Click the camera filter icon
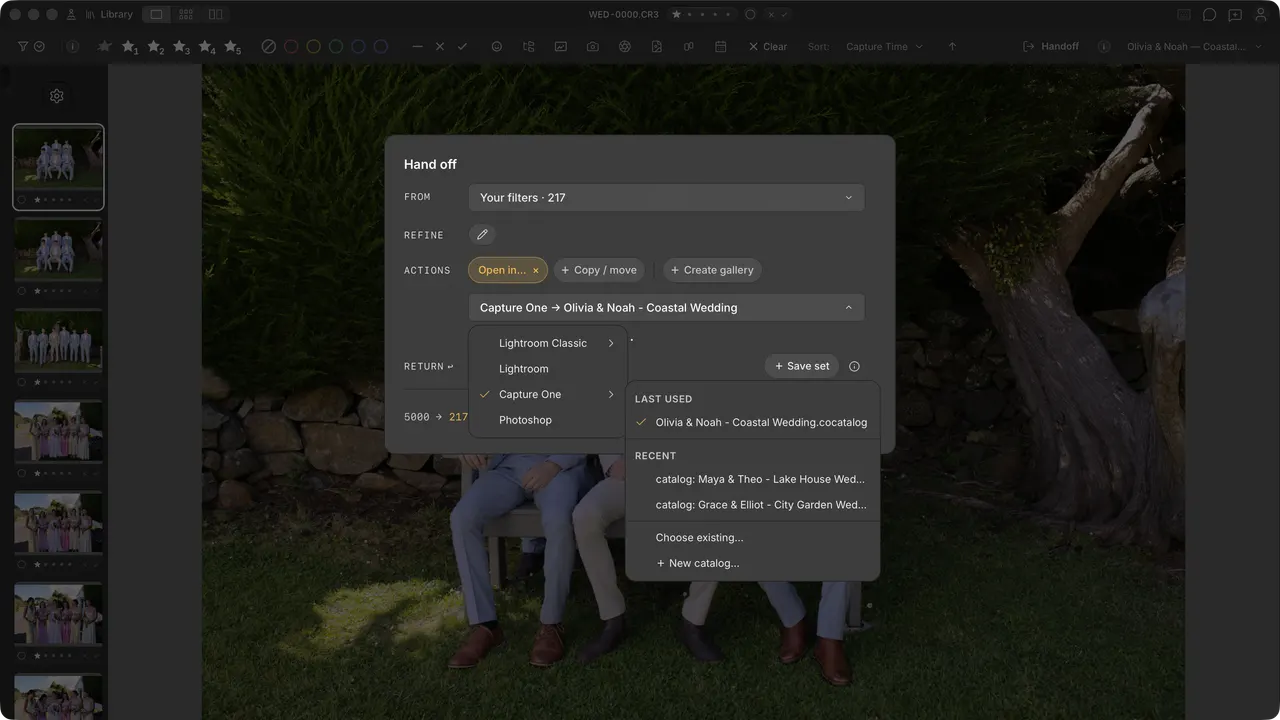 click(x=593, y=47)
